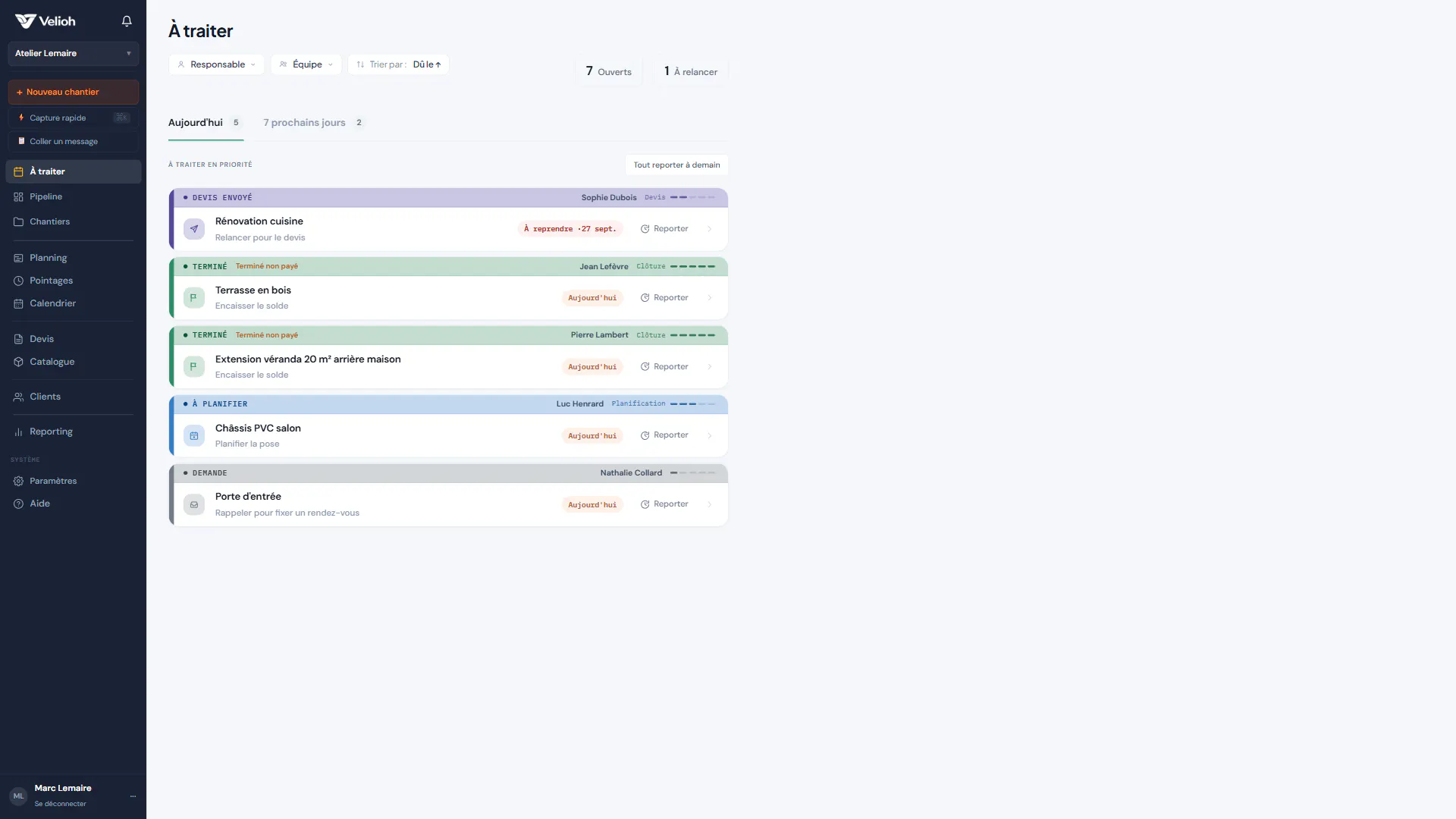This screenshot has width=1456, height=819.
Task: Open Porte d'entrée via its chevron
Action: pos(710,504)
